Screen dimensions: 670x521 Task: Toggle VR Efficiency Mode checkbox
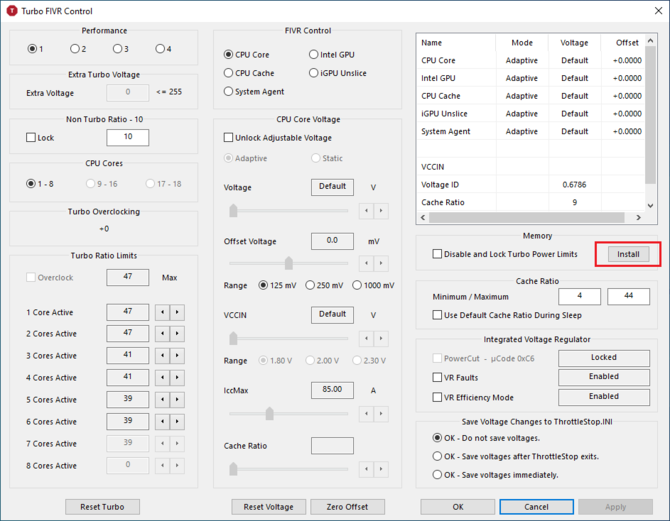[x=437, y=397]
